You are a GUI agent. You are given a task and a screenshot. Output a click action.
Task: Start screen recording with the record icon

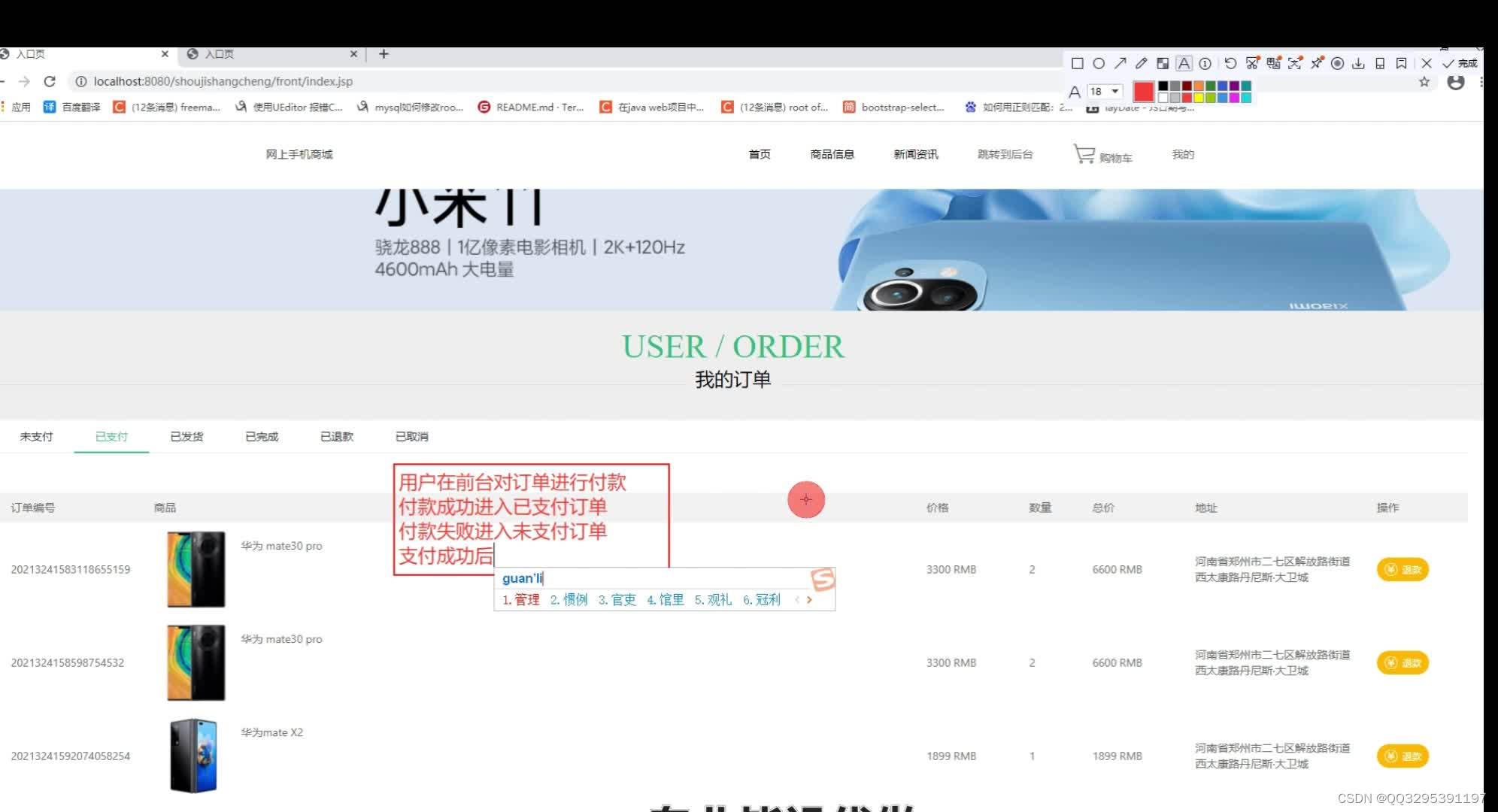(1337, 63)
